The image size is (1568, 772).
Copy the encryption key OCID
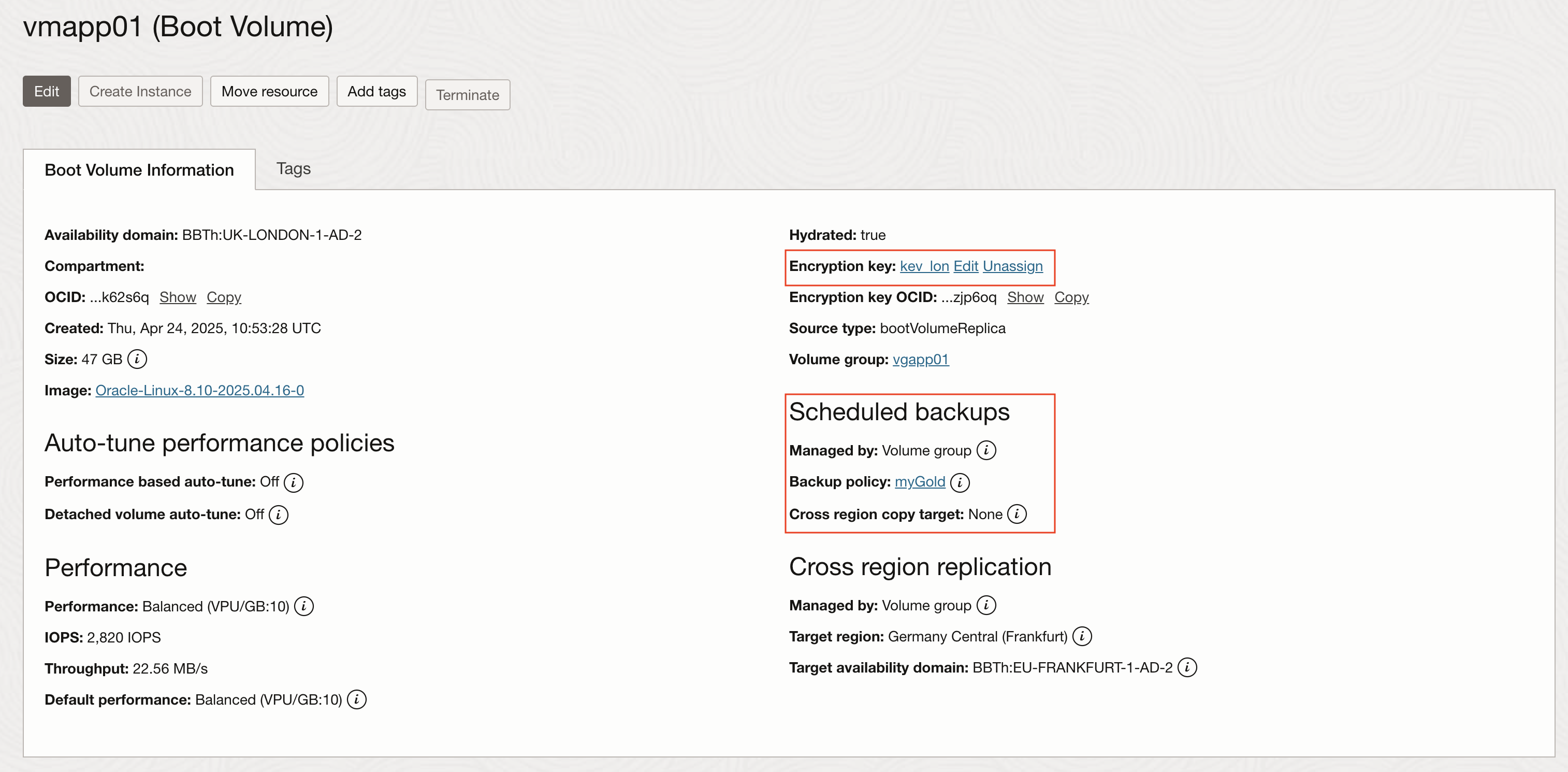[1071, 297]
